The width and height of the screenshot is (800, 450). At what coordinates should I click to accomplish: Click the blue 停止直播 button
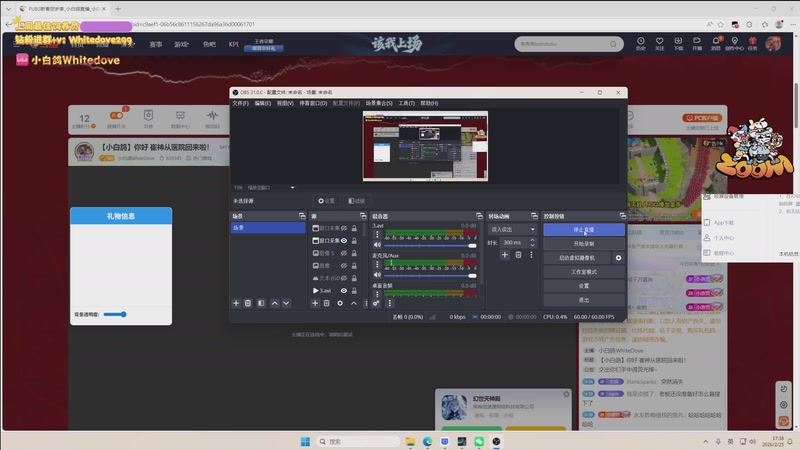click(584, 230)
